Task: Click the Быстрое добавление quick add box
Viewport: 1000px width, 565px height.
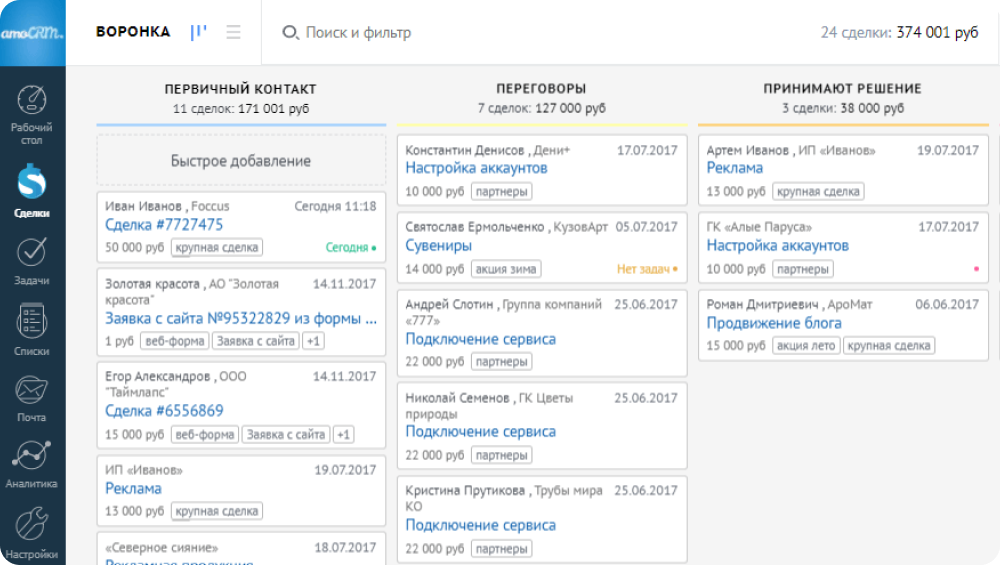Action: [x=241, y=160]
